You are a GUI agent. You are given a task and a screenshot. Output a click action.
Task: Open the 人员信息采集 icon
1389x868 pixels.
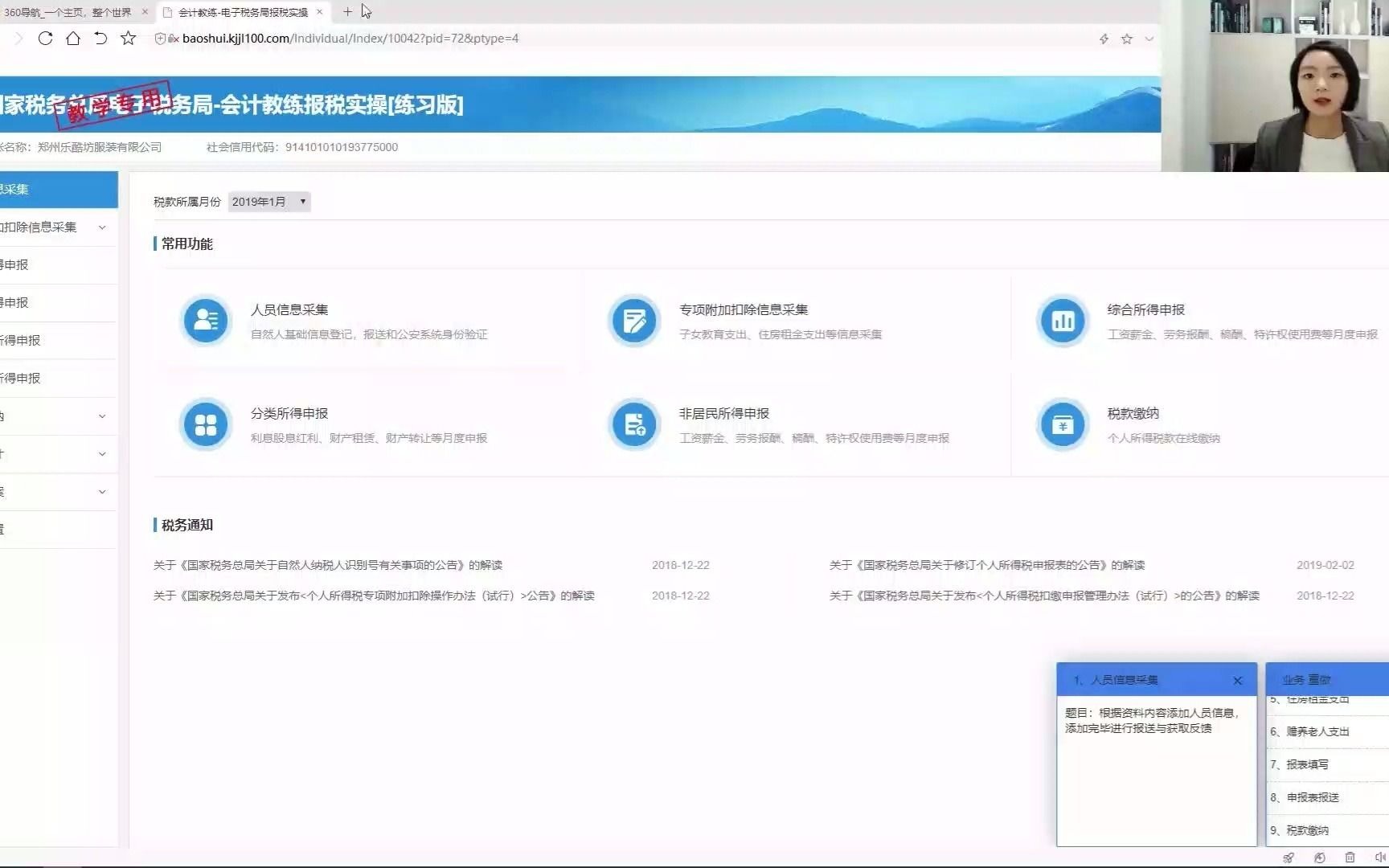pos(206,321)
